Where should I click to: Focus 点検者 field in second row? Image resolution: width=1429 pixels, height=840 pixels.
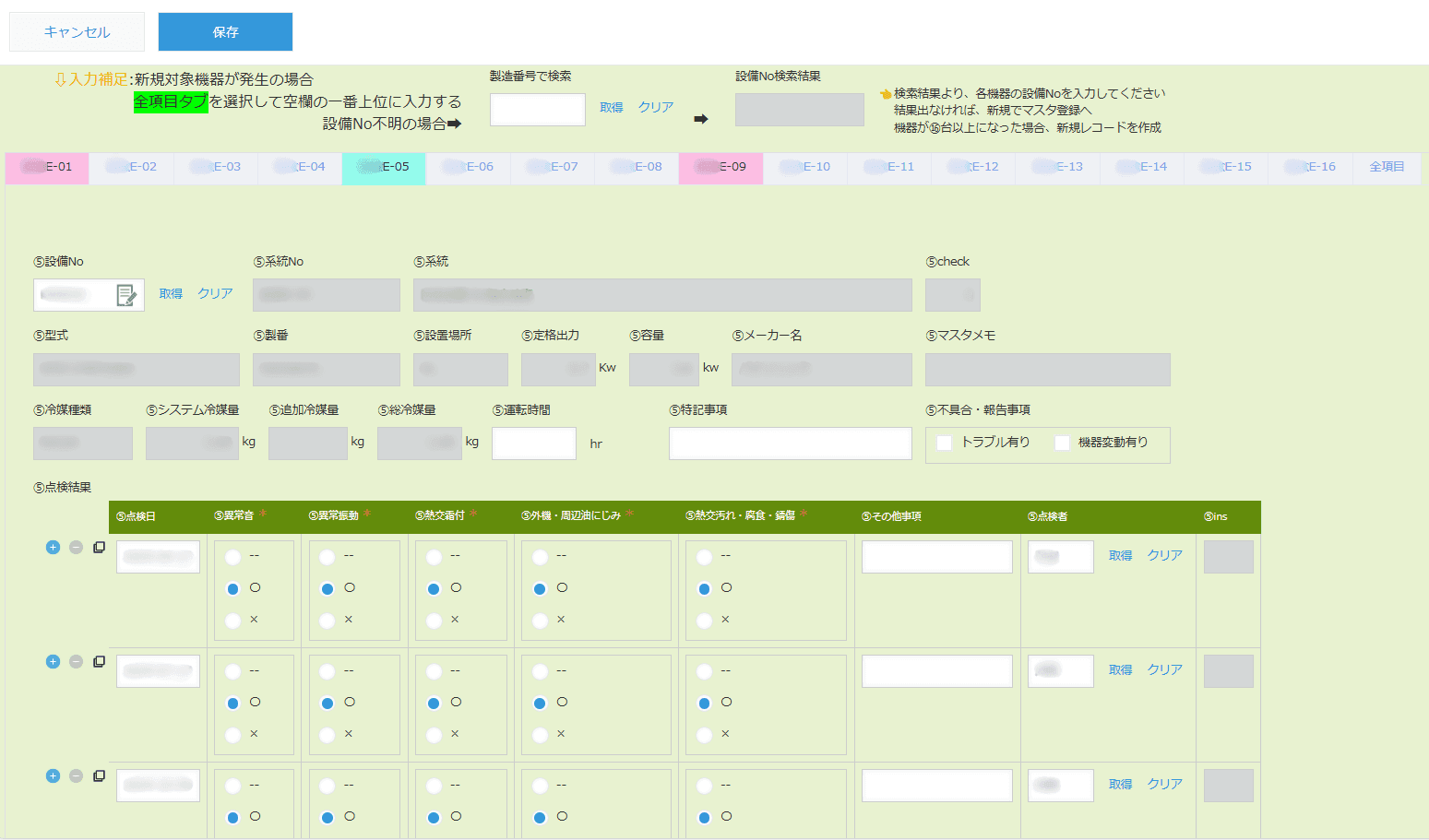click(x=1061, y=671)
